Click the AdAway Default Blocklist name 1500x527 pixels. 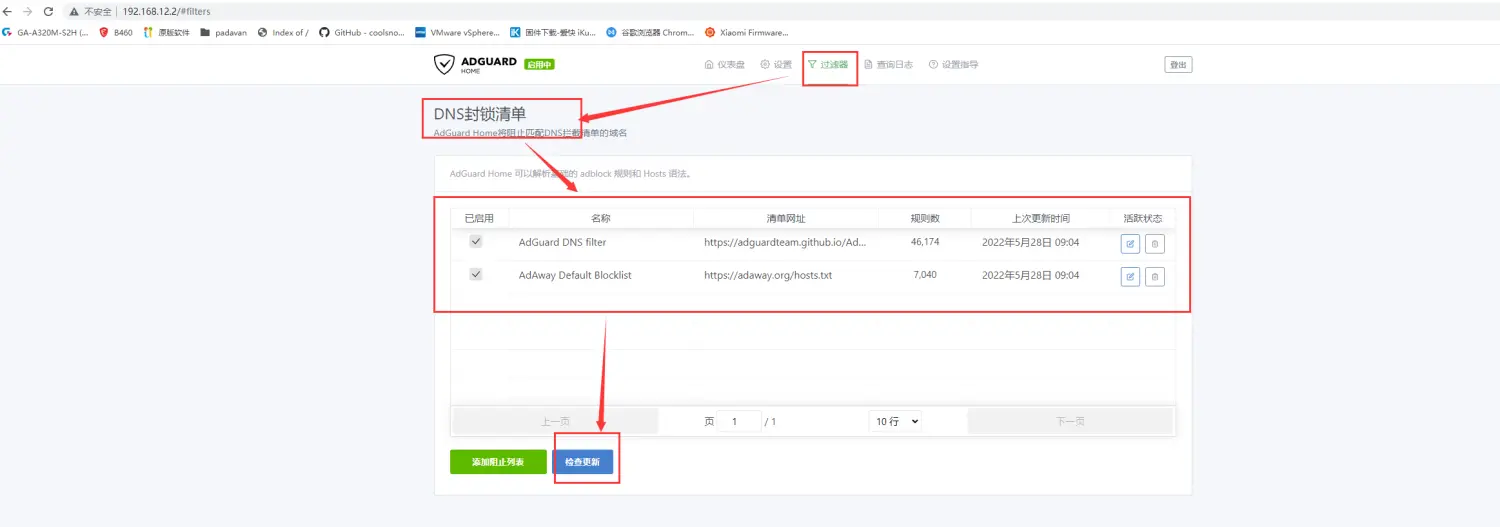tap(575, 275)
